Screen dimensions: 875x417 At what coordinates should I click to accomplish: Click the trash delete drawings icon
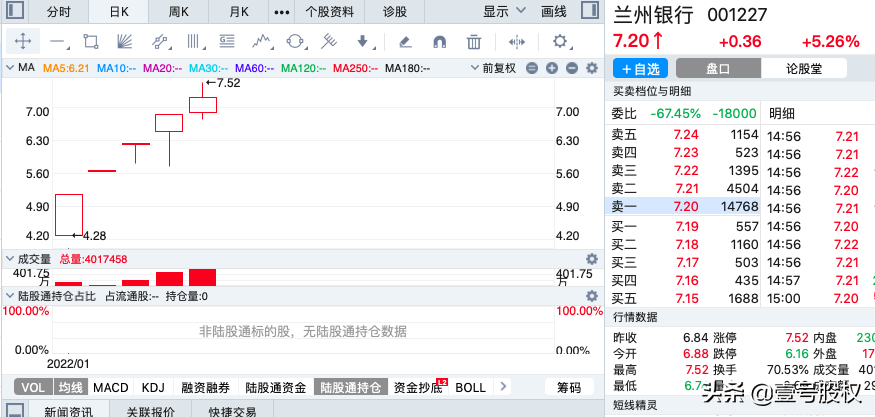tap(474, 41)
